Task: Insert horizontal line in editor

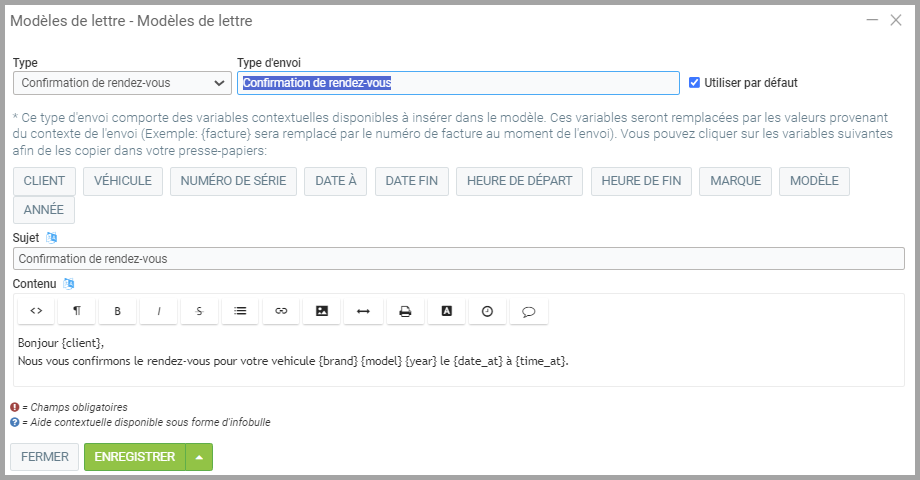Action: tap(363, 311)
